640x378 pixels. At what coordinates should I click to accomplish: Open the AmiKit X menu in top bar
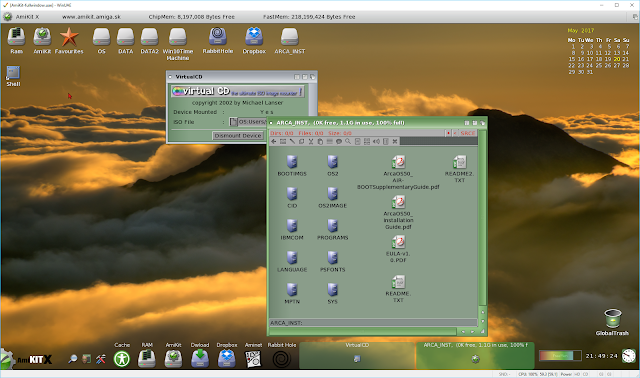(27, 17)
